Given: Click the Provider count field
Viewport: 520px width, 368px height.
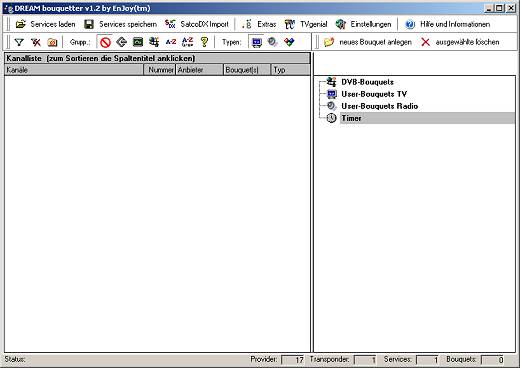Looking at the screenshot, I should 293,360.
